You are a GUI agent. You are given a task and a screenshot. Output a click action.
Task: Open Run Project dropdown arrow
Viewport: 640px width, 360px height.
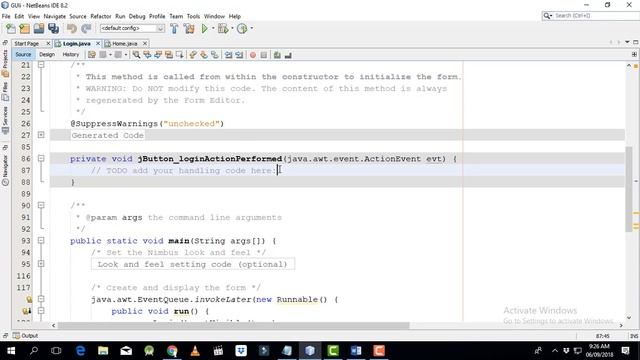(x=213, y=29)
